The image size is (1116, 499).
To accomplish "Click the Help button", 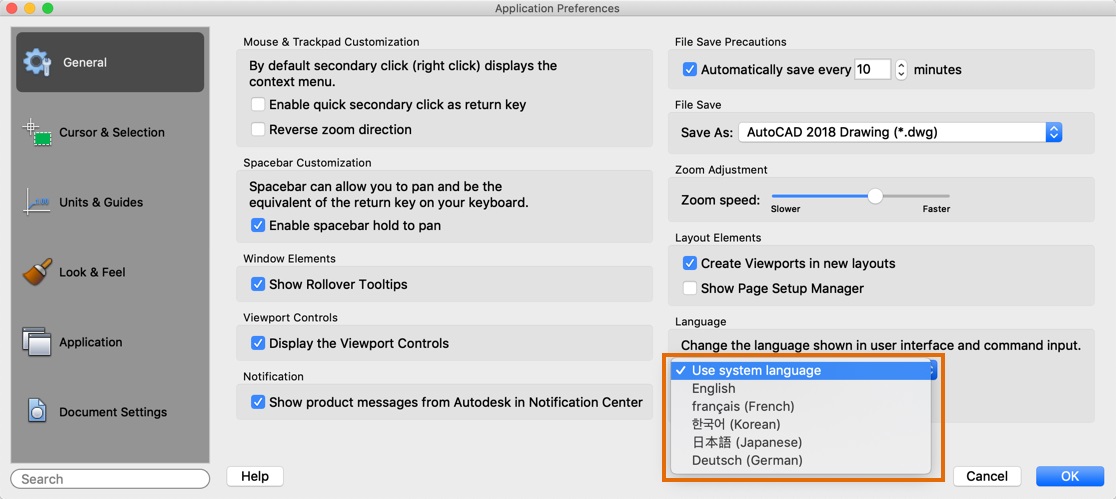I will pos(255,476).
